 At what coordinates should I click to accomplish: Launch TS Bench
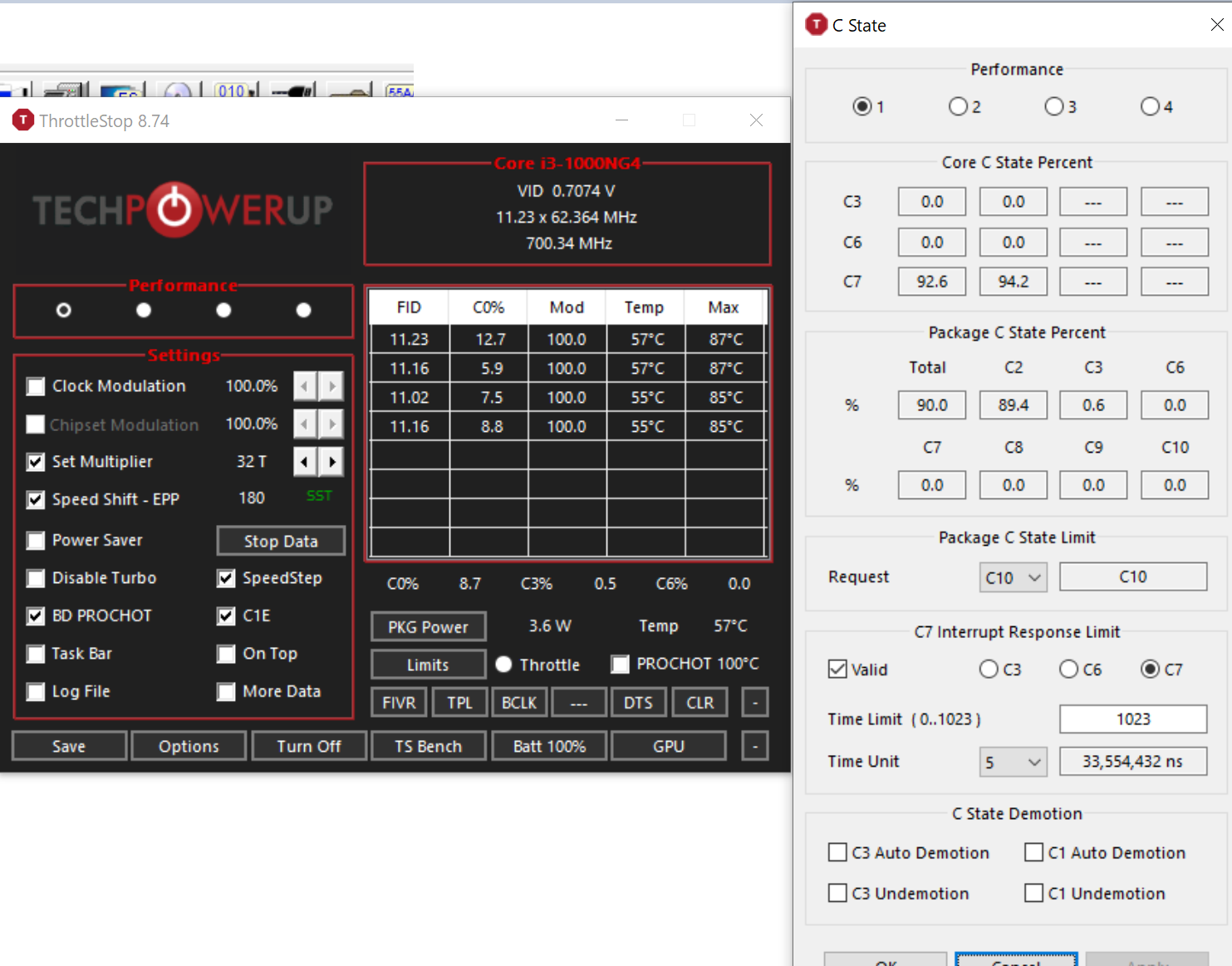click(x=428, y=746)
